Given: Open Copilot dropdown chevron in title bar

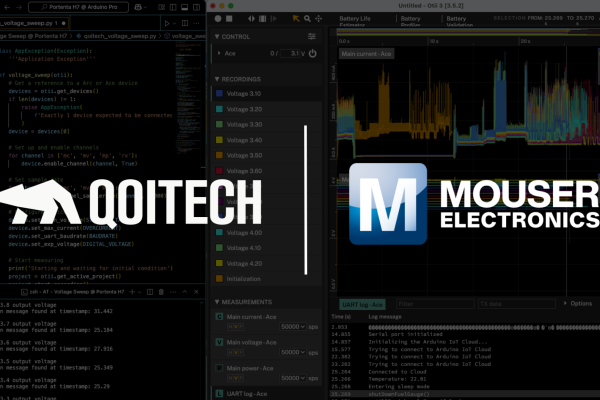Looking at the screenshot, I should (145, 7).
